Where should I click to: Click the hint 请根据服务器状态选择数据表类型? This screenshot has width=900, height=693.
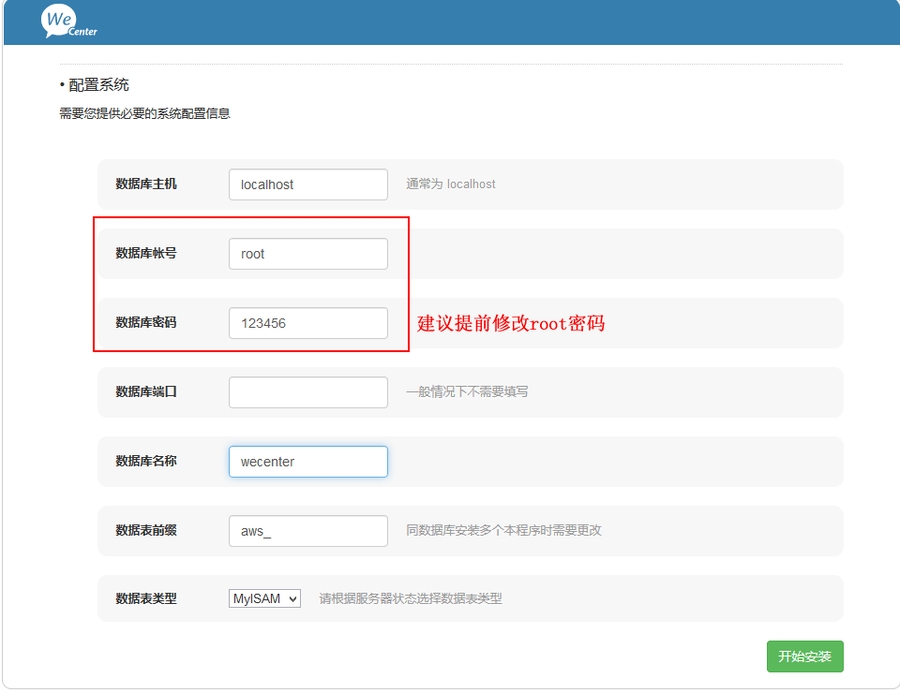[x=410, y=599]
